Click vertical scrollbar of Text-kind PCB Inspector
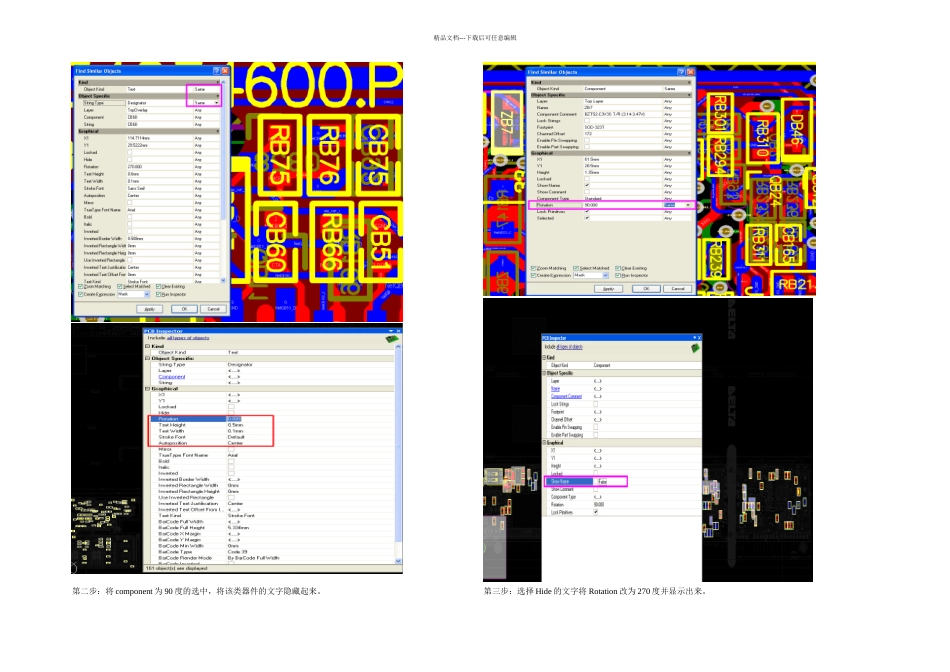950x672 pixels. 398,453
